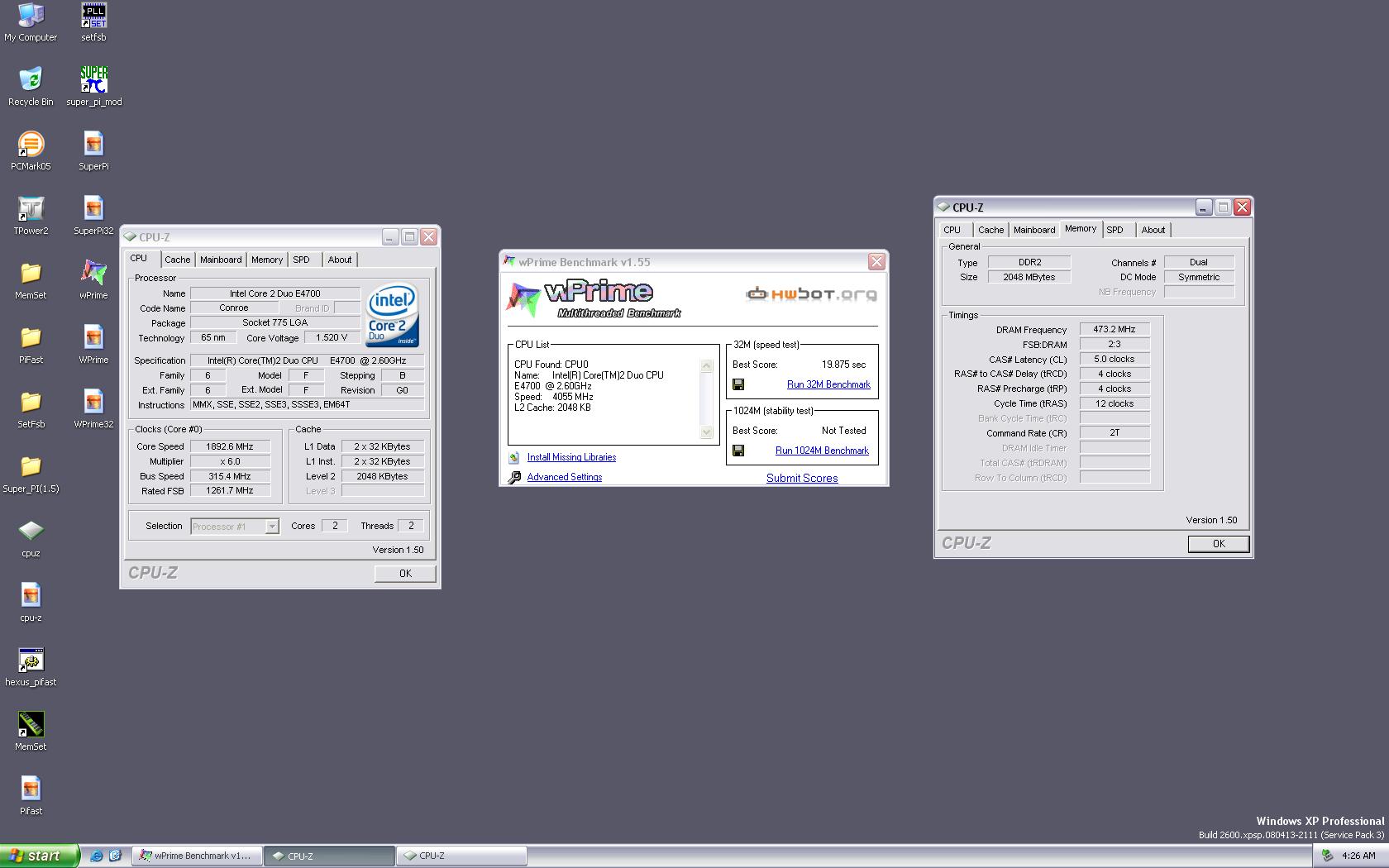The height and width of the screenshot is (868, 1389).
Task: Open Memory tab in left CPU-Z
Action: 267,260
